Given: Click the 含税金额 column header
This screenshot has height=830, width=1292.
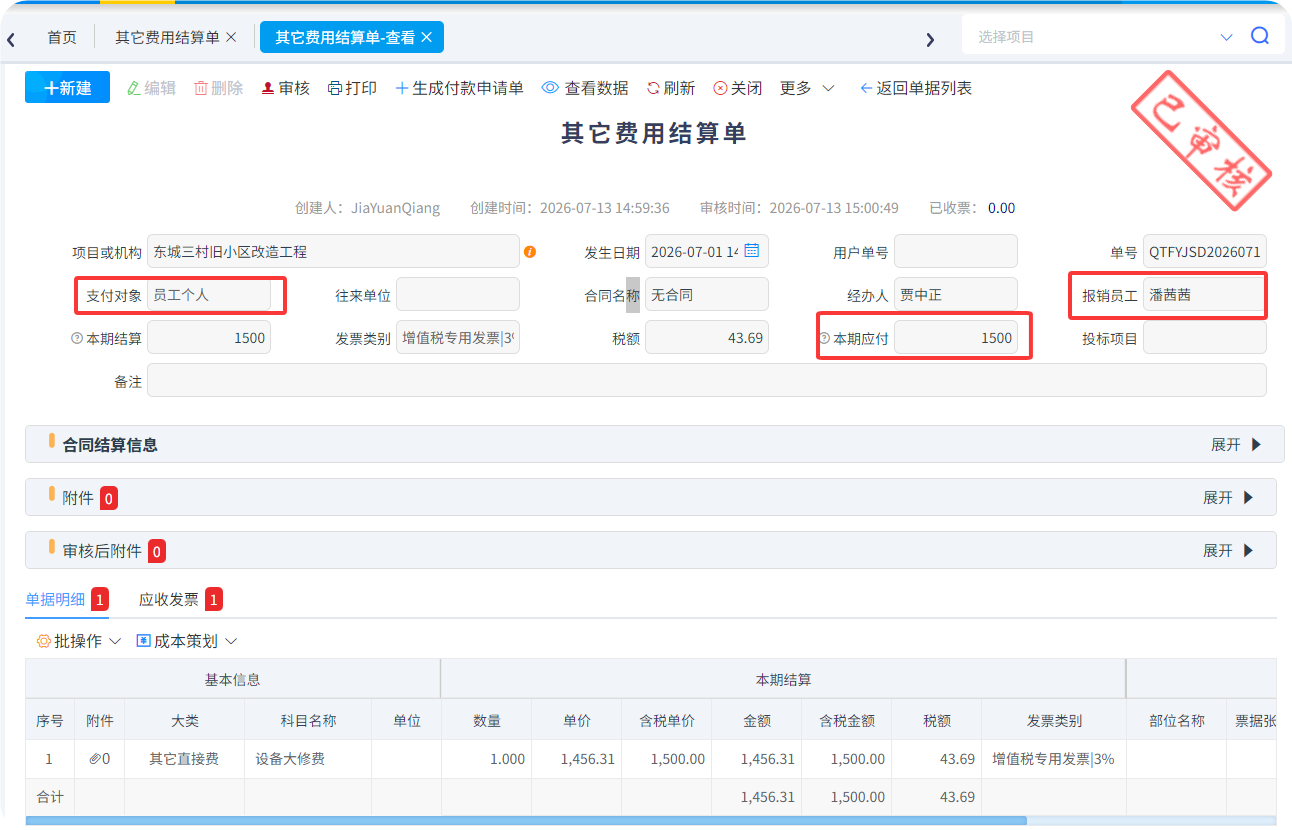Looking at the screenshot, I should pyautogui.click(x=847, y=720).
